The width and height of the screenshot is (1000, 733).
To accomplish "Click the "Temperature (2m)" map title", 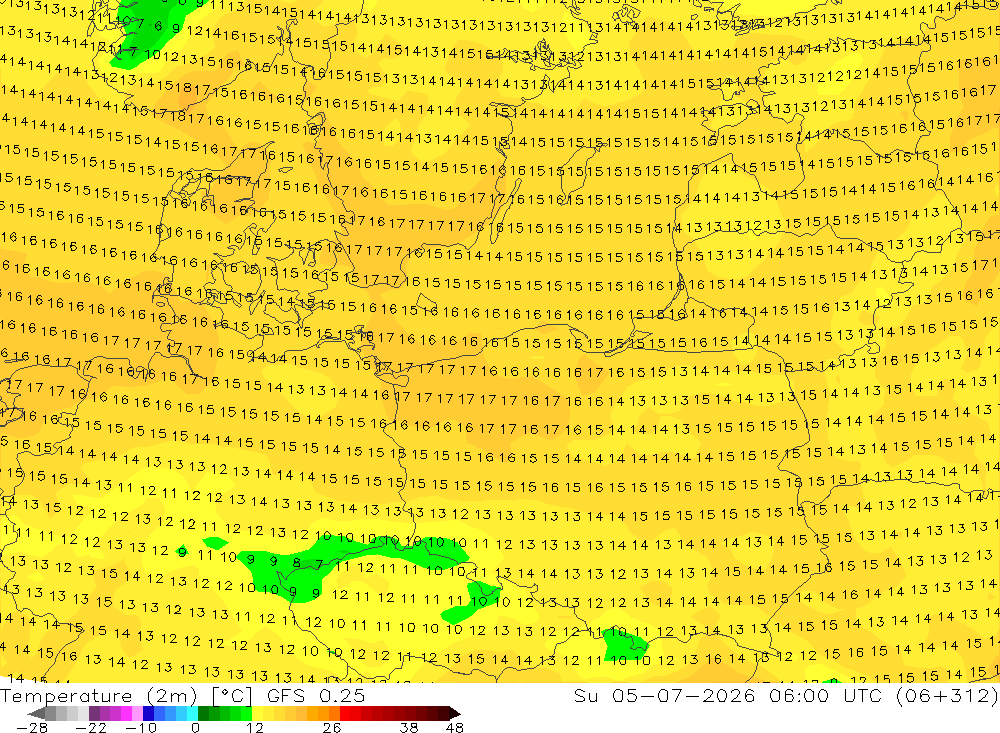I will coord(99,696).
